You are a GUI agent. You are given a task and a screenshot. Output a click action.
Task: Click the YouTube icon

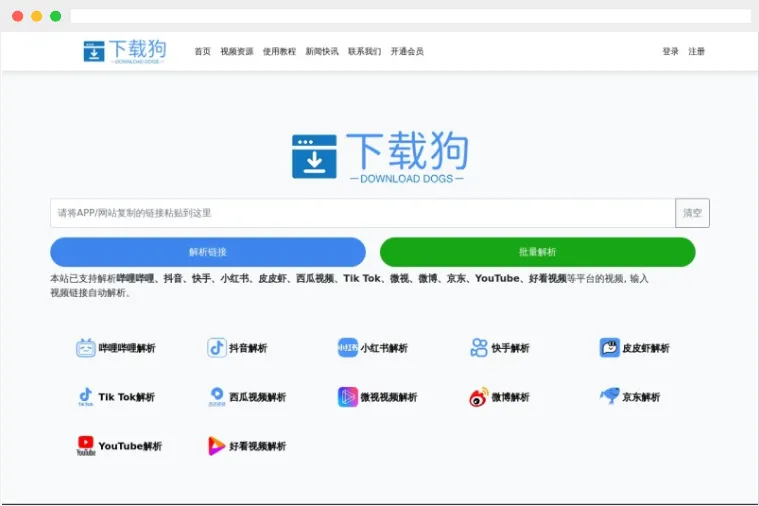86,446
